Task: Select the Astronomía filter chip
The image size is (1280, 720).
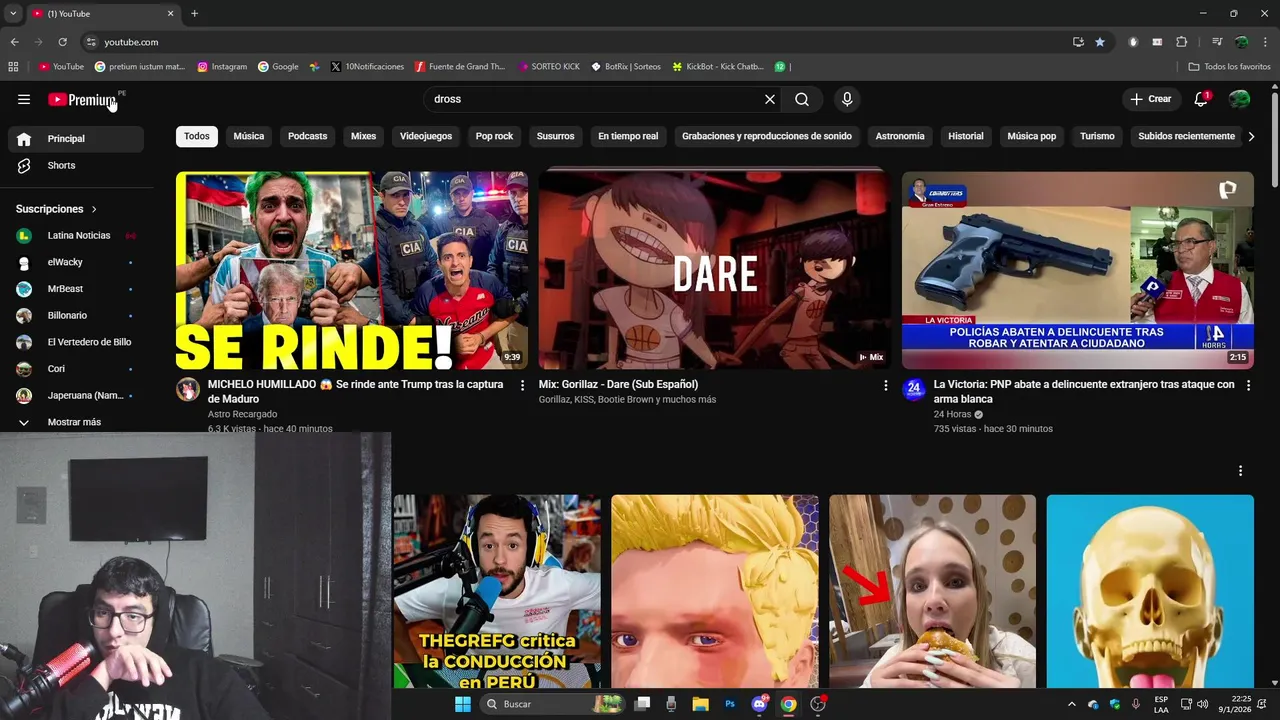Action: click(900, 136)
